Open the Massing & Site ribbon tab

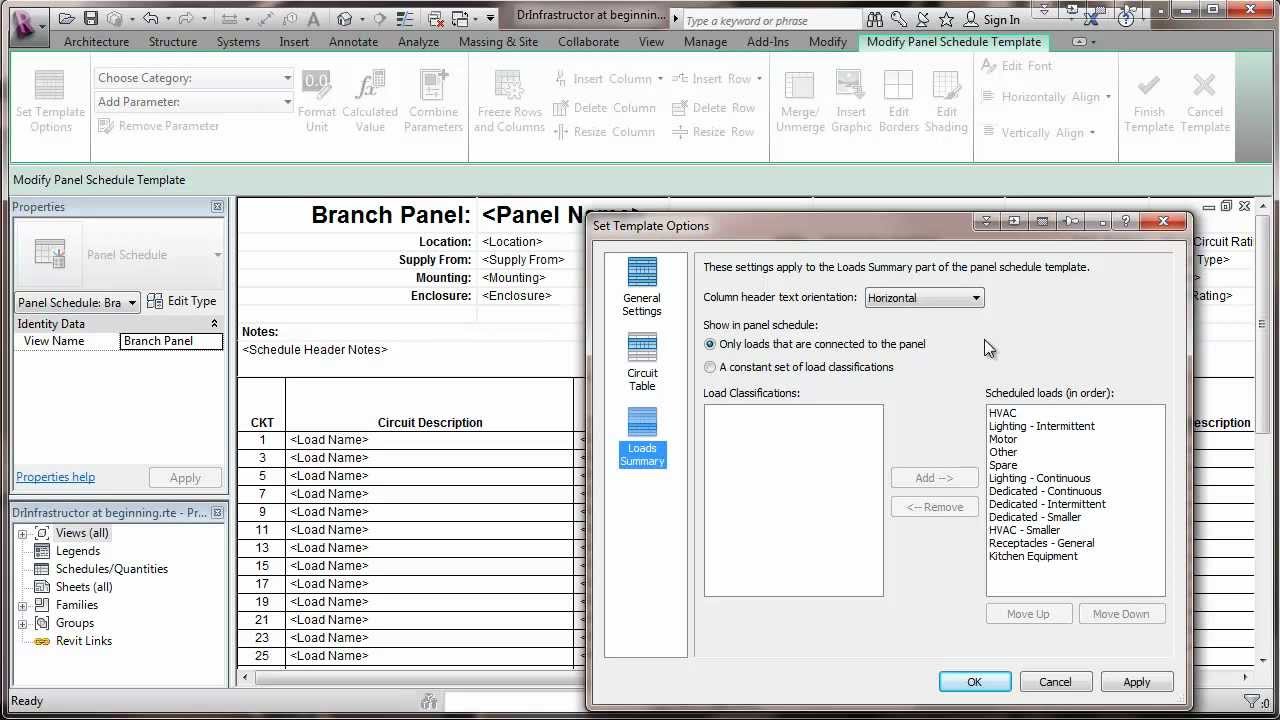tap(498, 42)
